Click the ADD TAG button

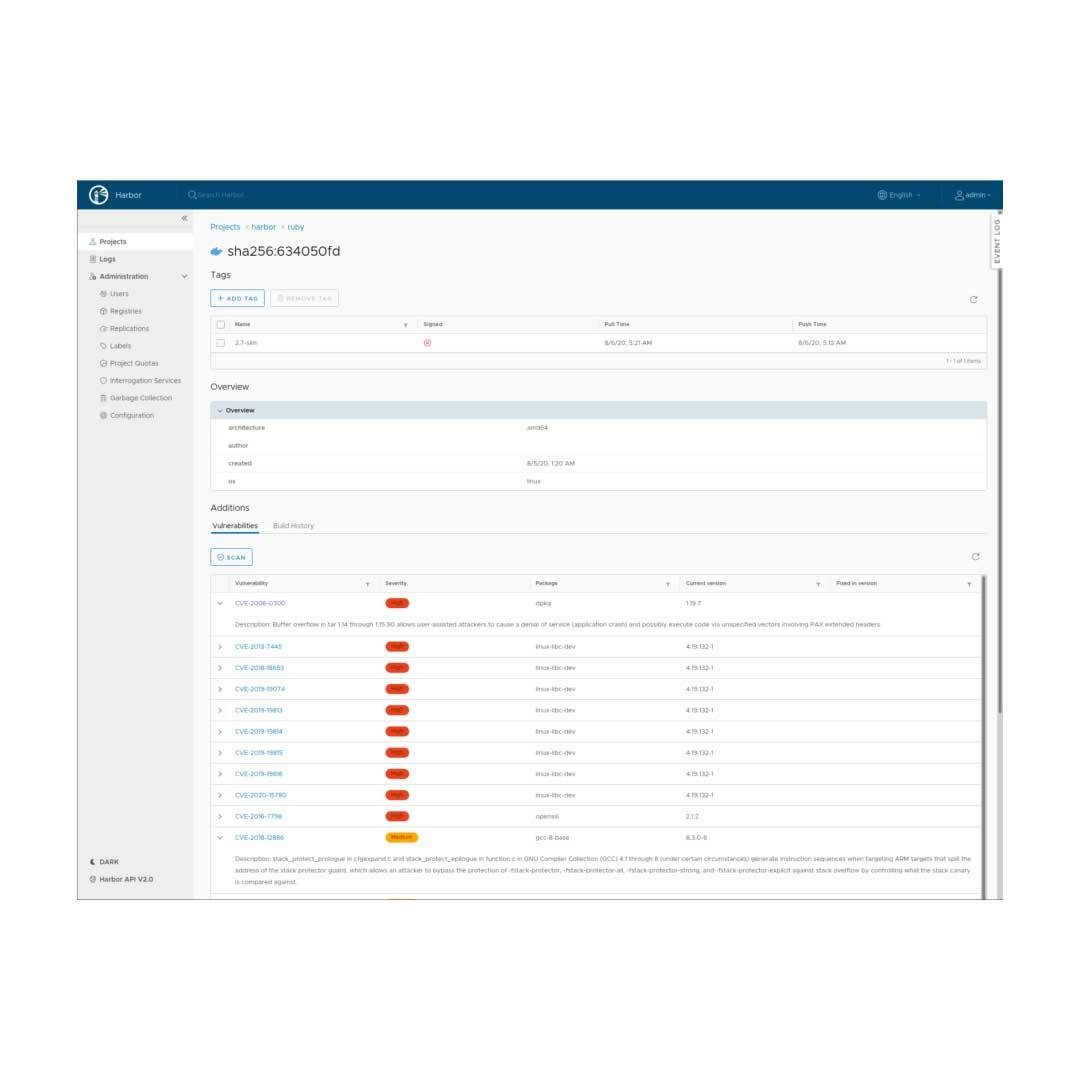coord(236,297)
